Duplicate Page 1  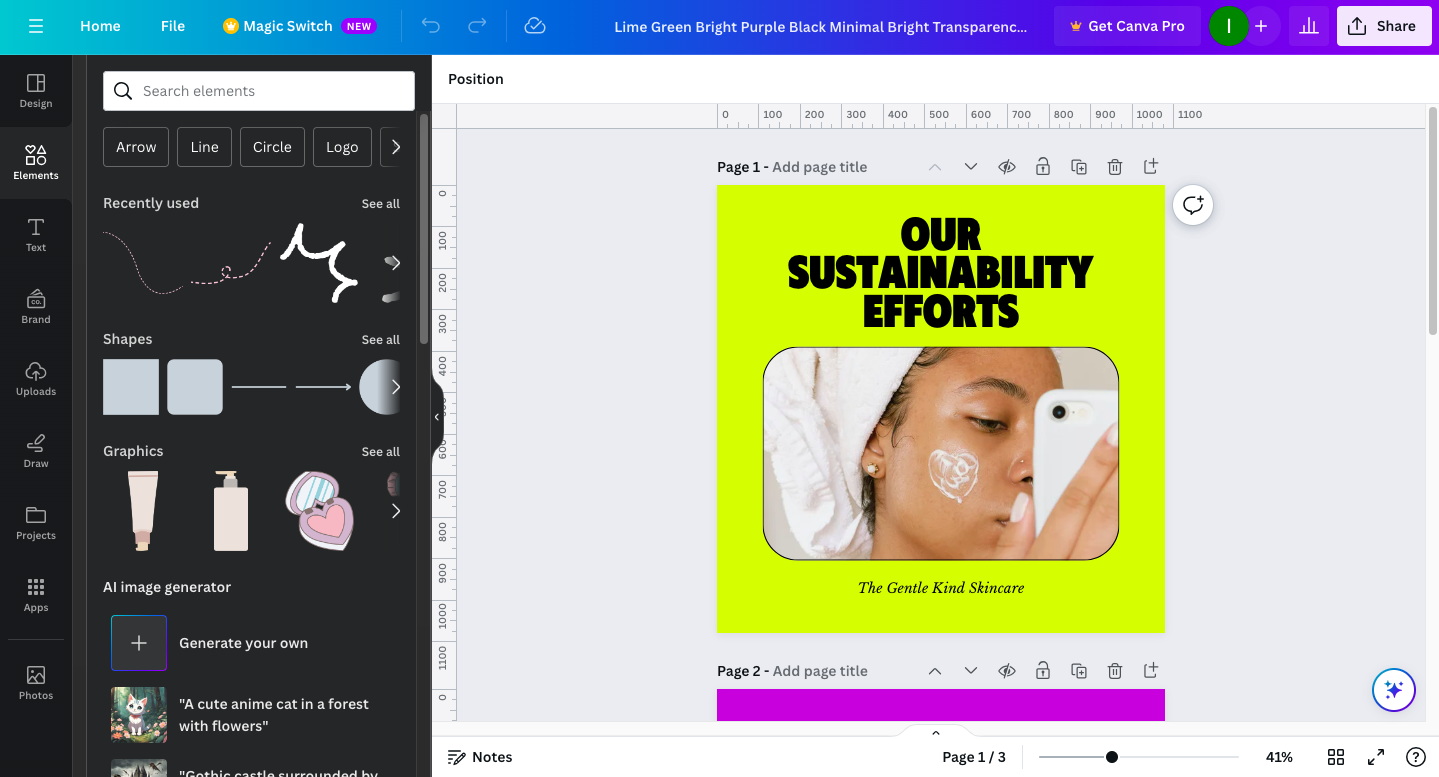click(x=1079, y=167)
